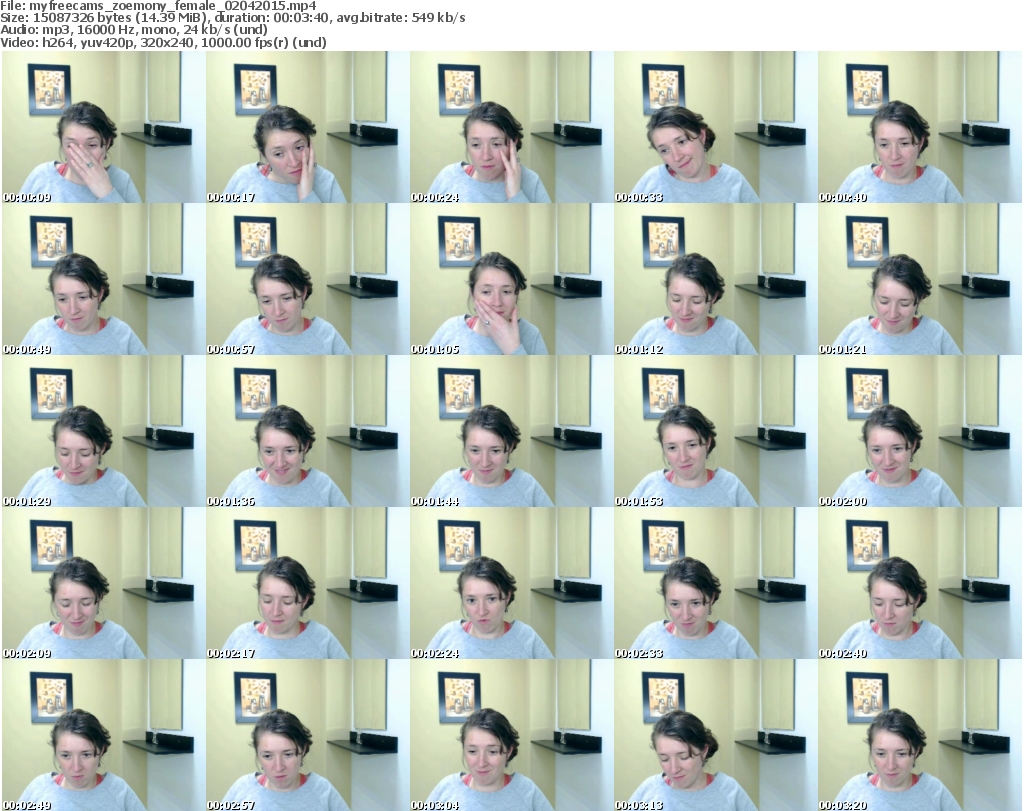Select the thumbnail timestamped 00:00:24
Screen dimensions: 1024x811
coord(511,127)
